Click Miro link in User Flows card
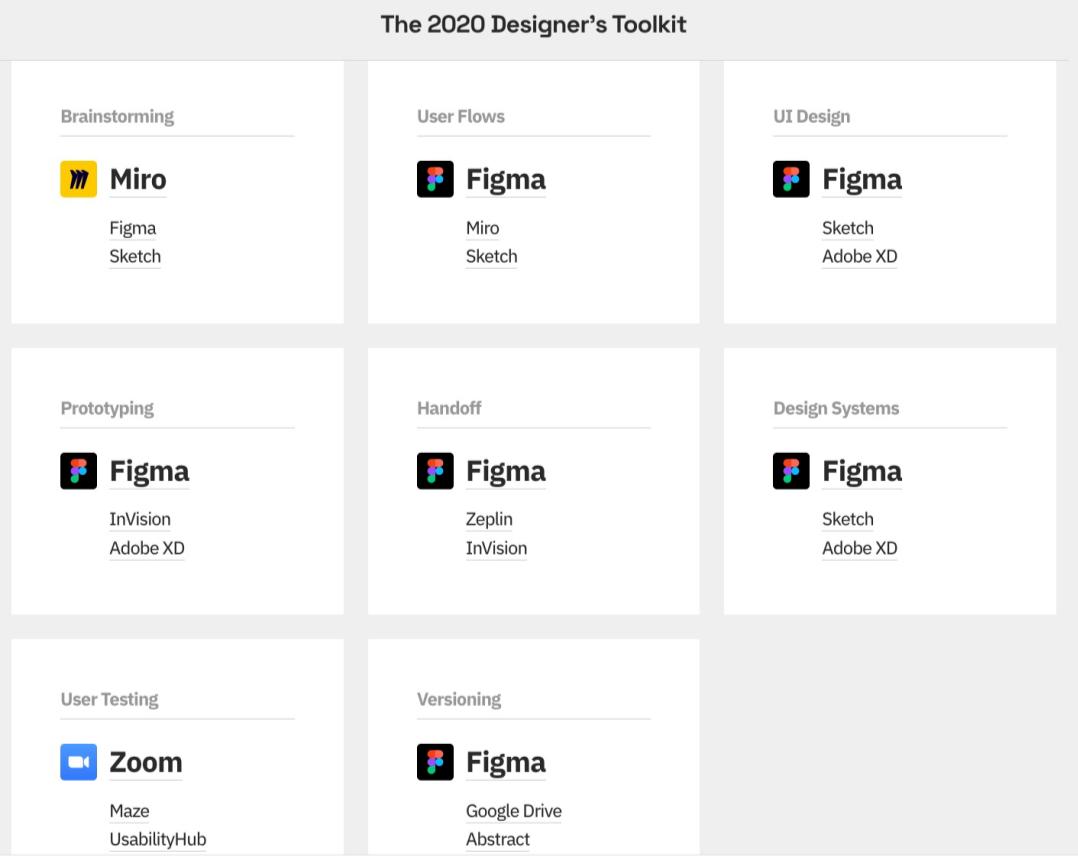 483,228
